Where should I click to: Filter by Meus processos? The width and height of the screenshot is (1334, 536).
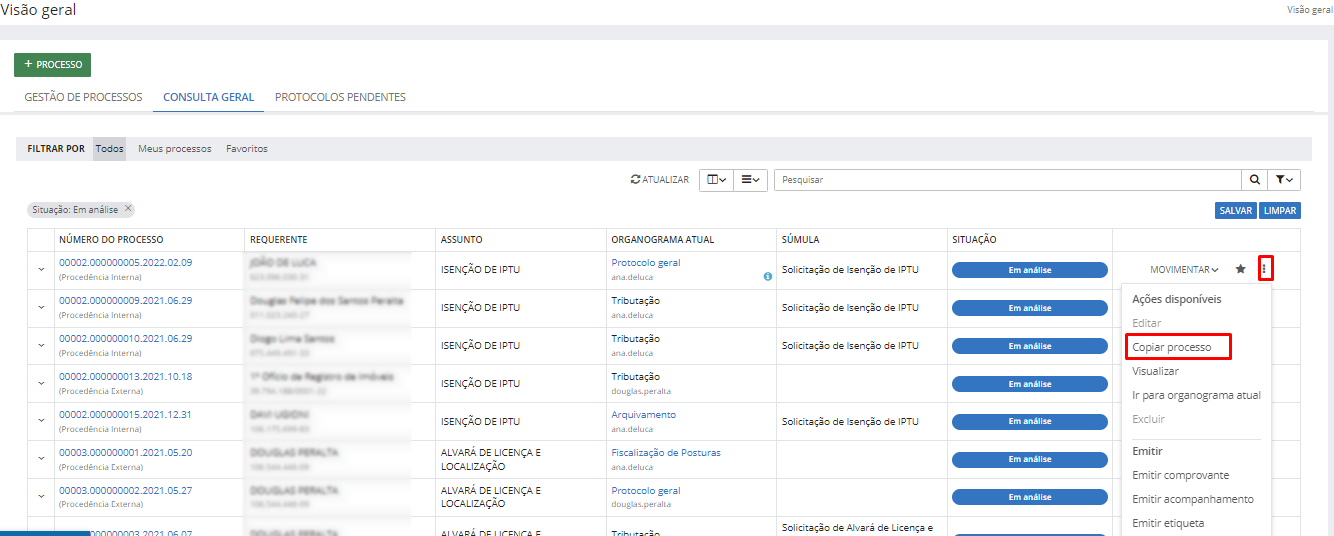(174, 149)
